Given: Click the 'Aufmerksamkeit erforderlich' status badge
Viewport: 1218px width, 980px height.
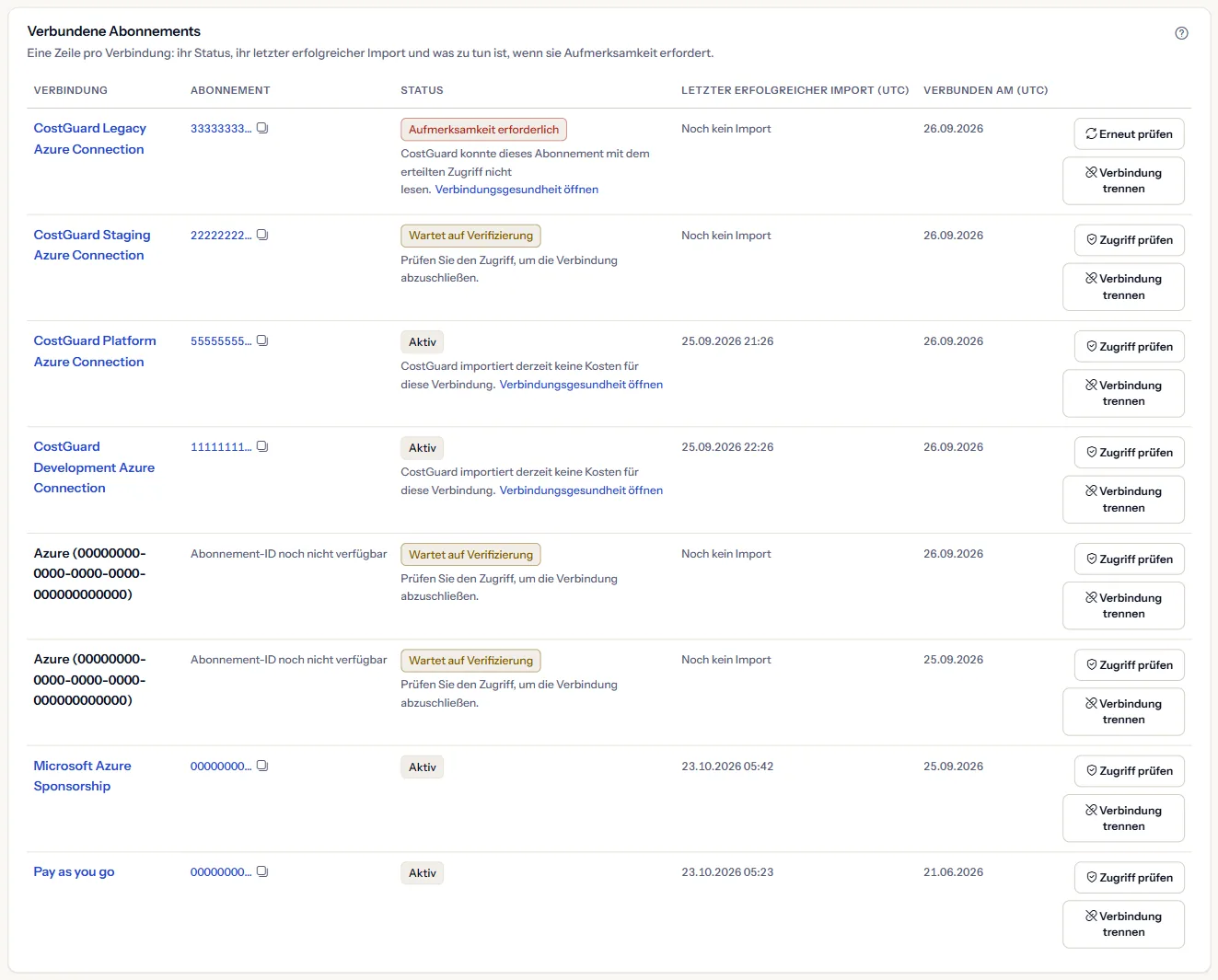Looking at the screenshot, I should tap(483, 130).
